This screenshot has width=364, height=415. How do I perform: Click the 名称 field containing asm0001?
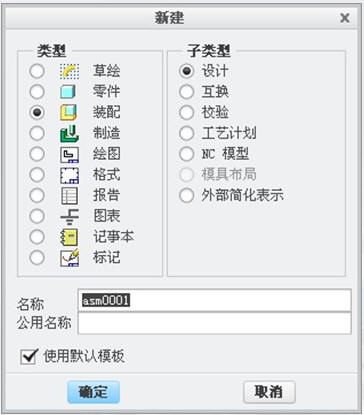214,300
